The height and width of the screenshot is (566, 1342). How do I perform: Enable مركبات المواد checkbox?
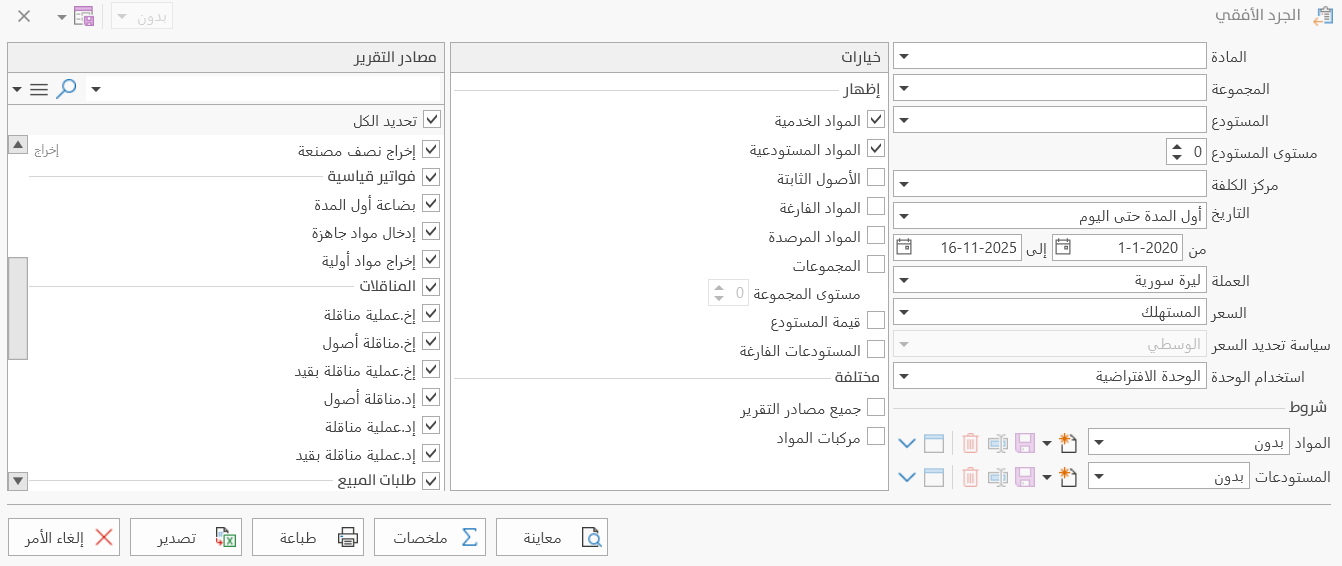[875, 437]
